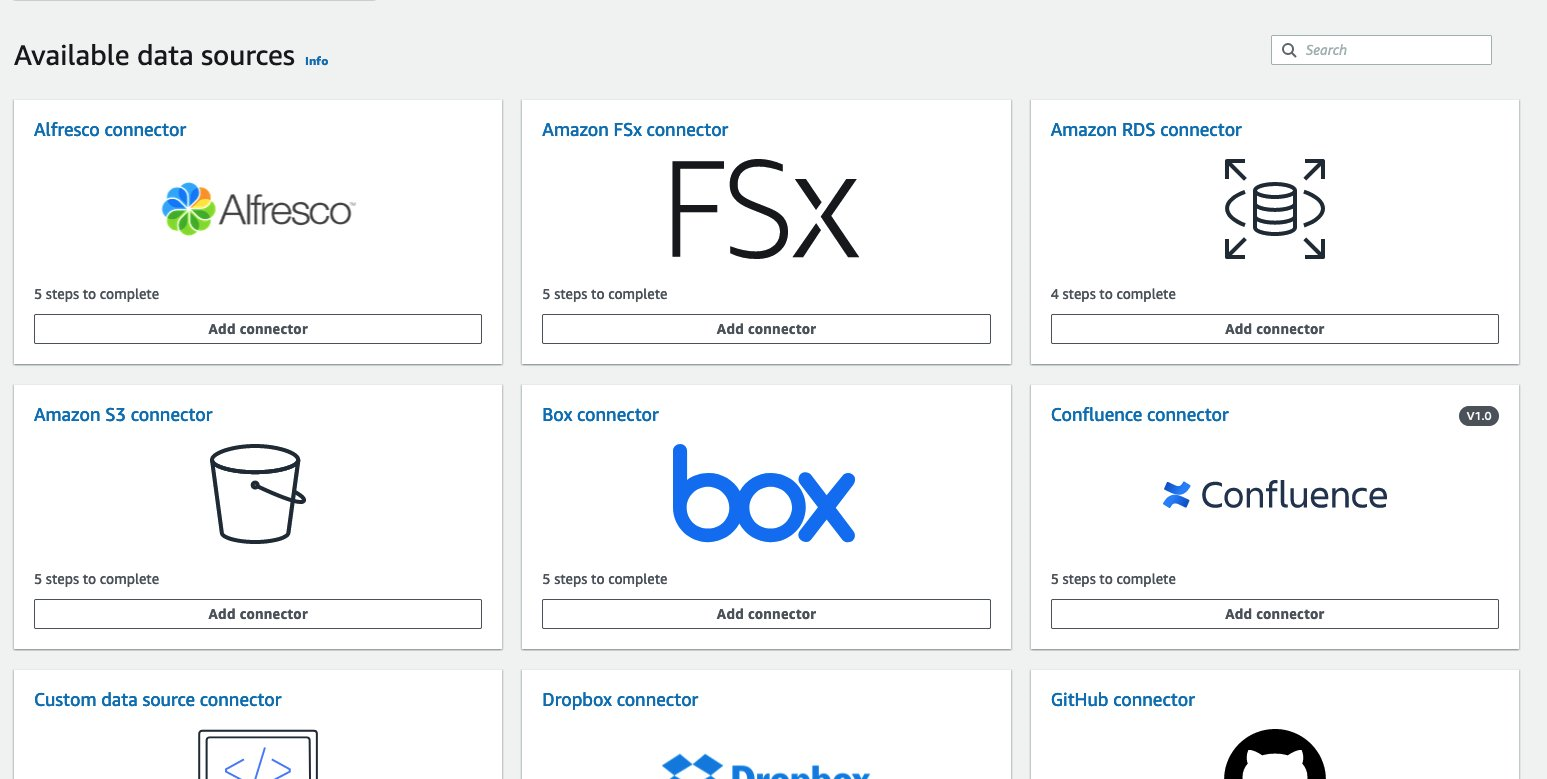Image resolution: width=1547 pixels, height=779 pixels.
Task: Click "5 steps to complete" on Alfresco card
Action: [x=96, y=294]
